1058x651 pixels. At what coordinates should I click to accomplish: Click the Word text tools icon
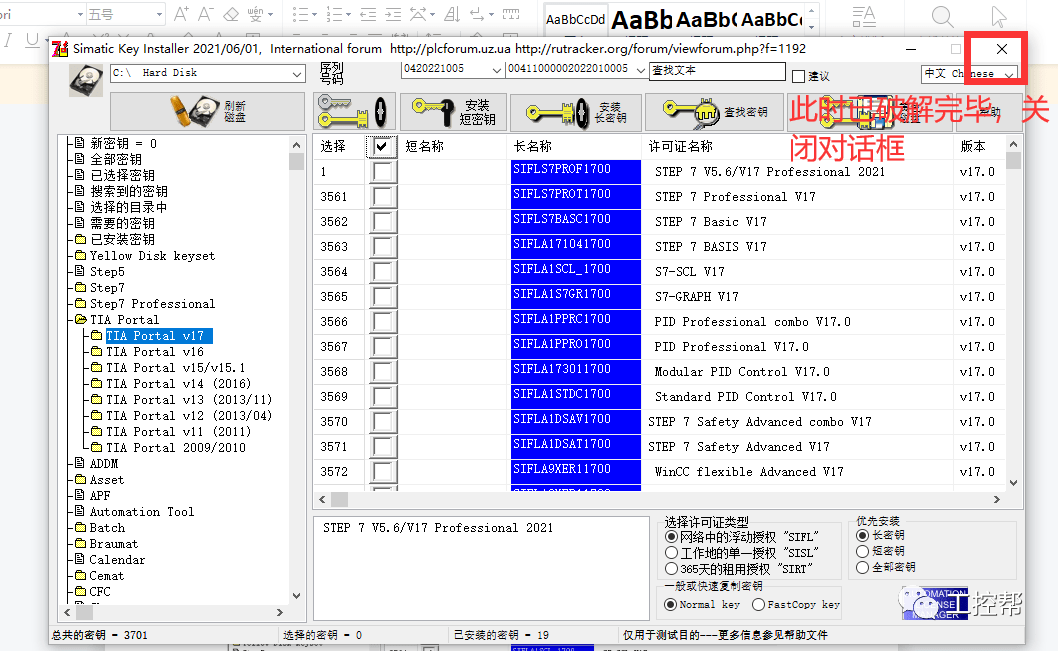tap(864, 16)
